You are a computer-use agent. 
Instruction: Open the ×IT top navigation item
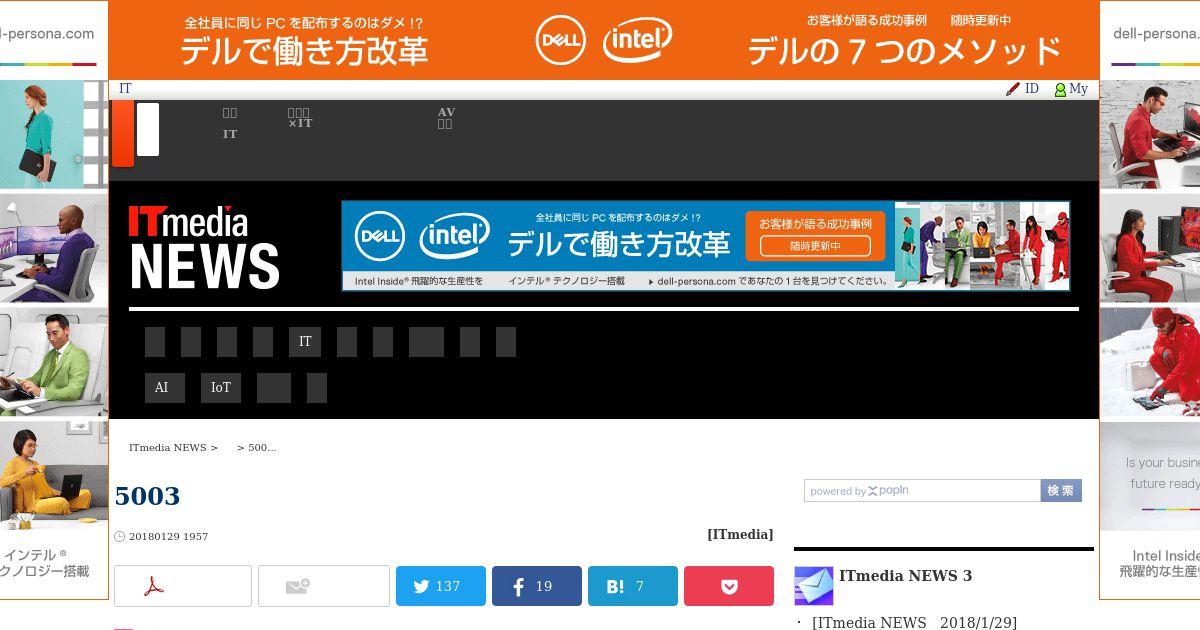[x=300, y=118]
